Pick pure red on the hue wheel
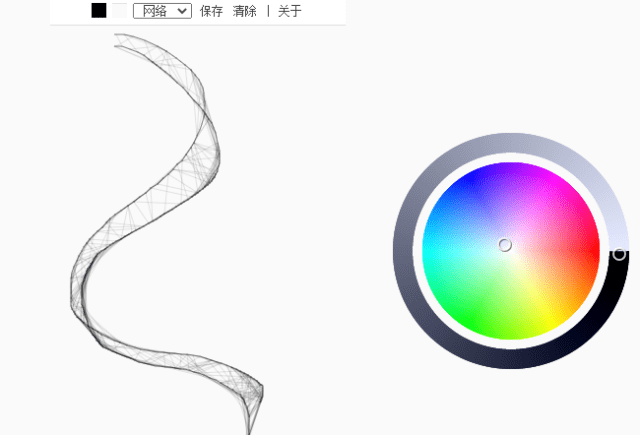The width and height of the screenshot is (640, 435). click(594, 249)
